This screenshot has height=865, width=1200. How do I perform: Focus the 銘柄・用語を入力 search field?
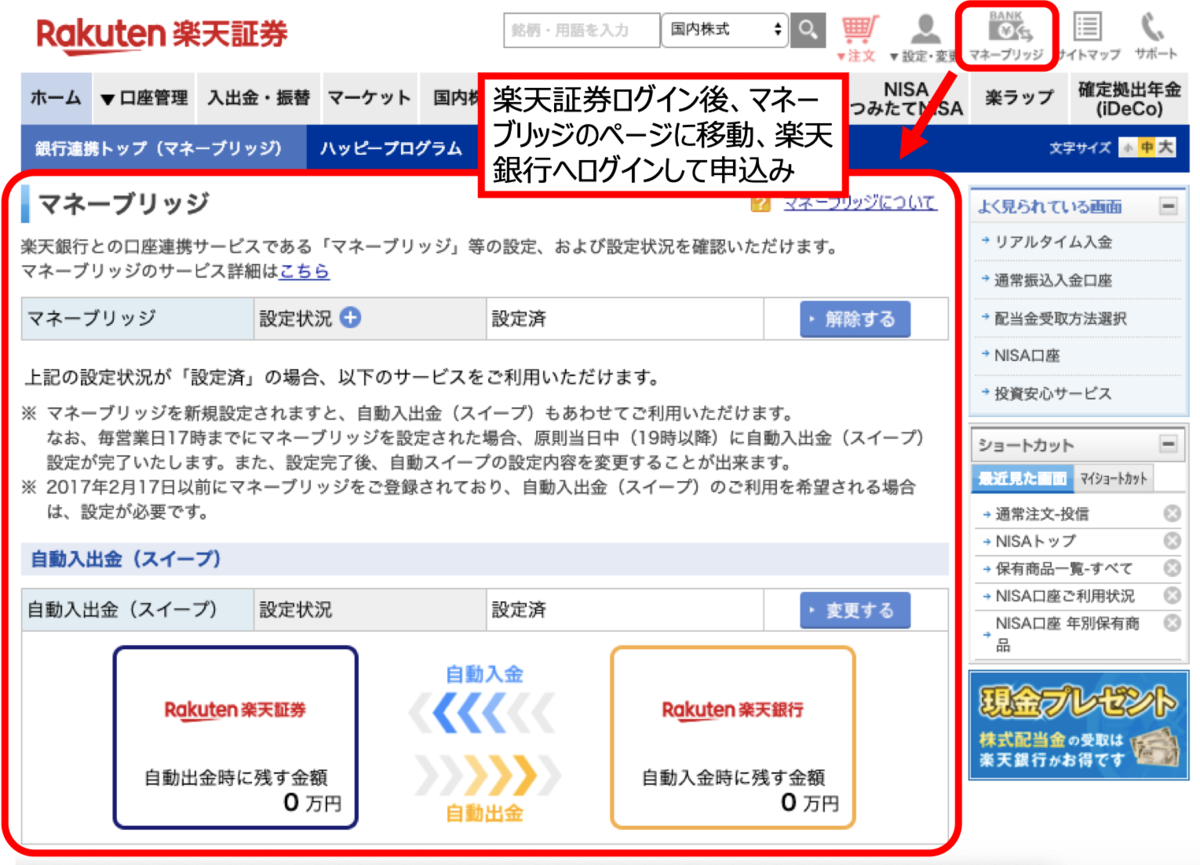[582, 31]
